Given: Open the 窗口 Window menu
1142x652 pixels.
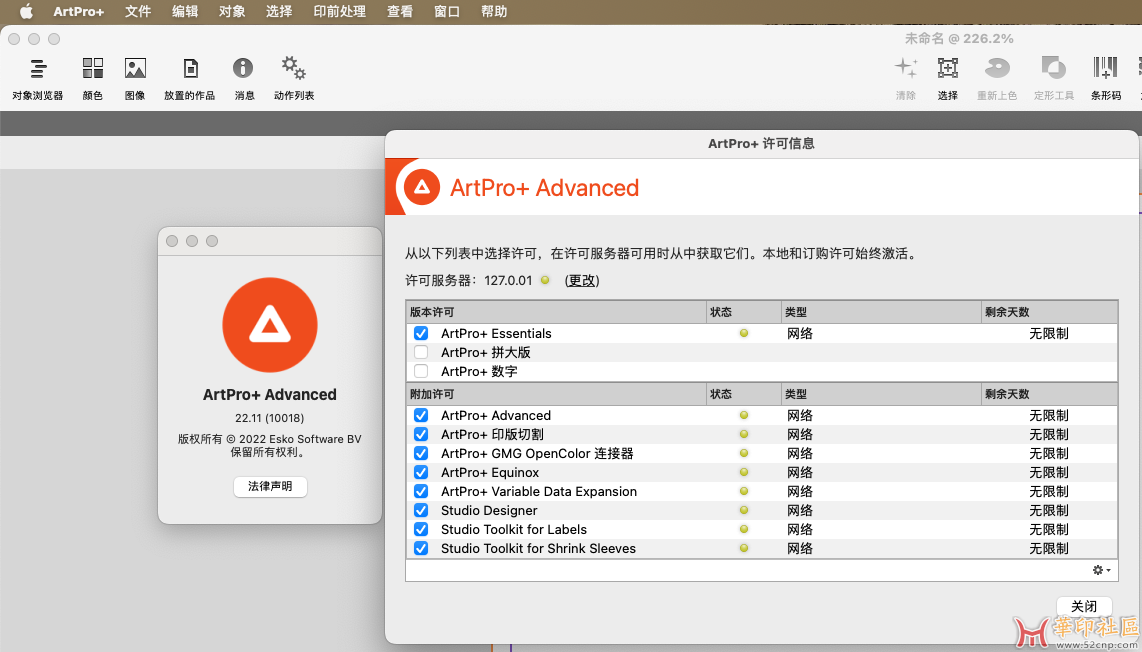Looking at the screenshot, I should [446, 12].
